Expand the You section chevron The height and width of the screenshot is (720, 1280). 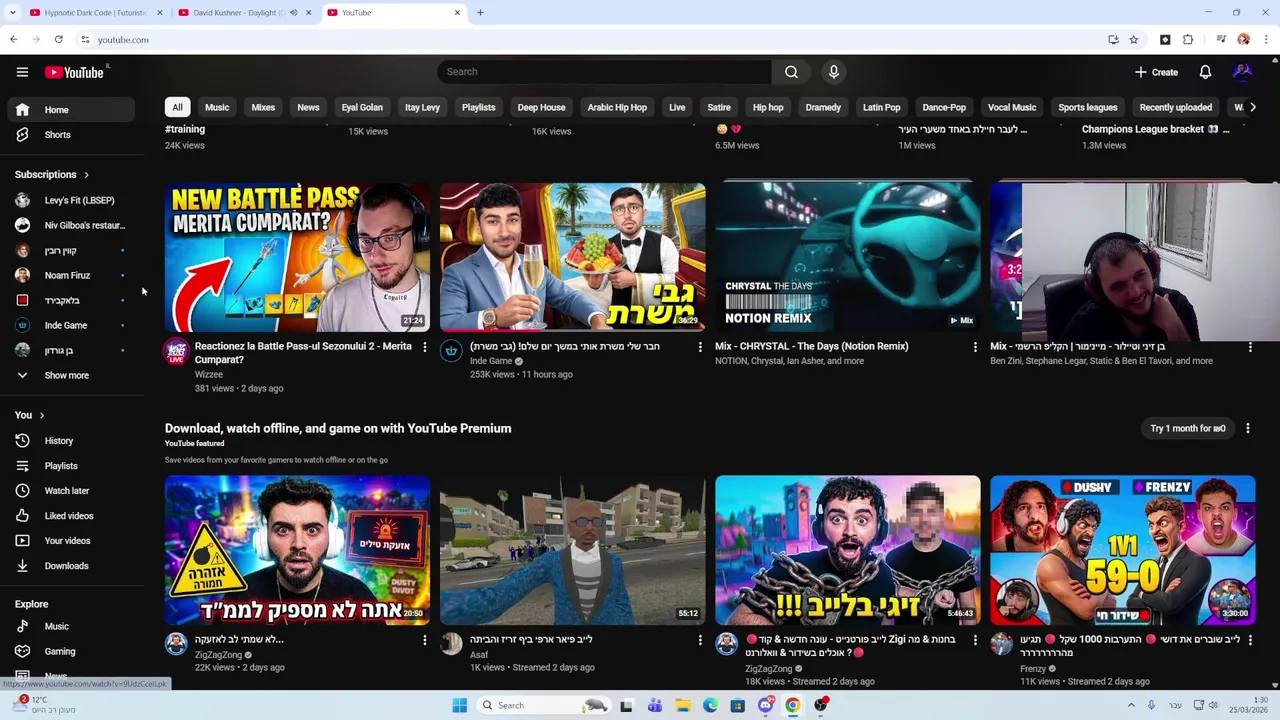click(41, 416)
